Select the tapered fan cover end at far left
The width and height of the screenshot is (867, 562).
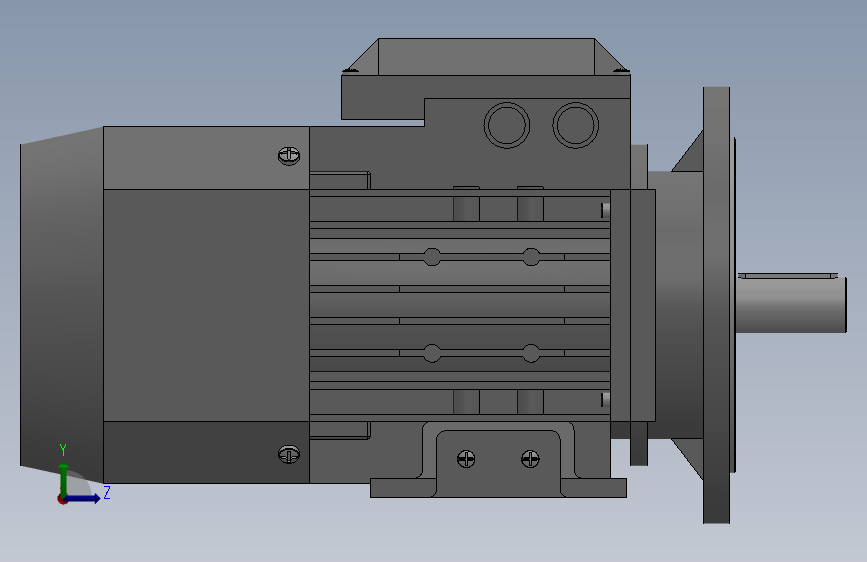pos(62,305)
